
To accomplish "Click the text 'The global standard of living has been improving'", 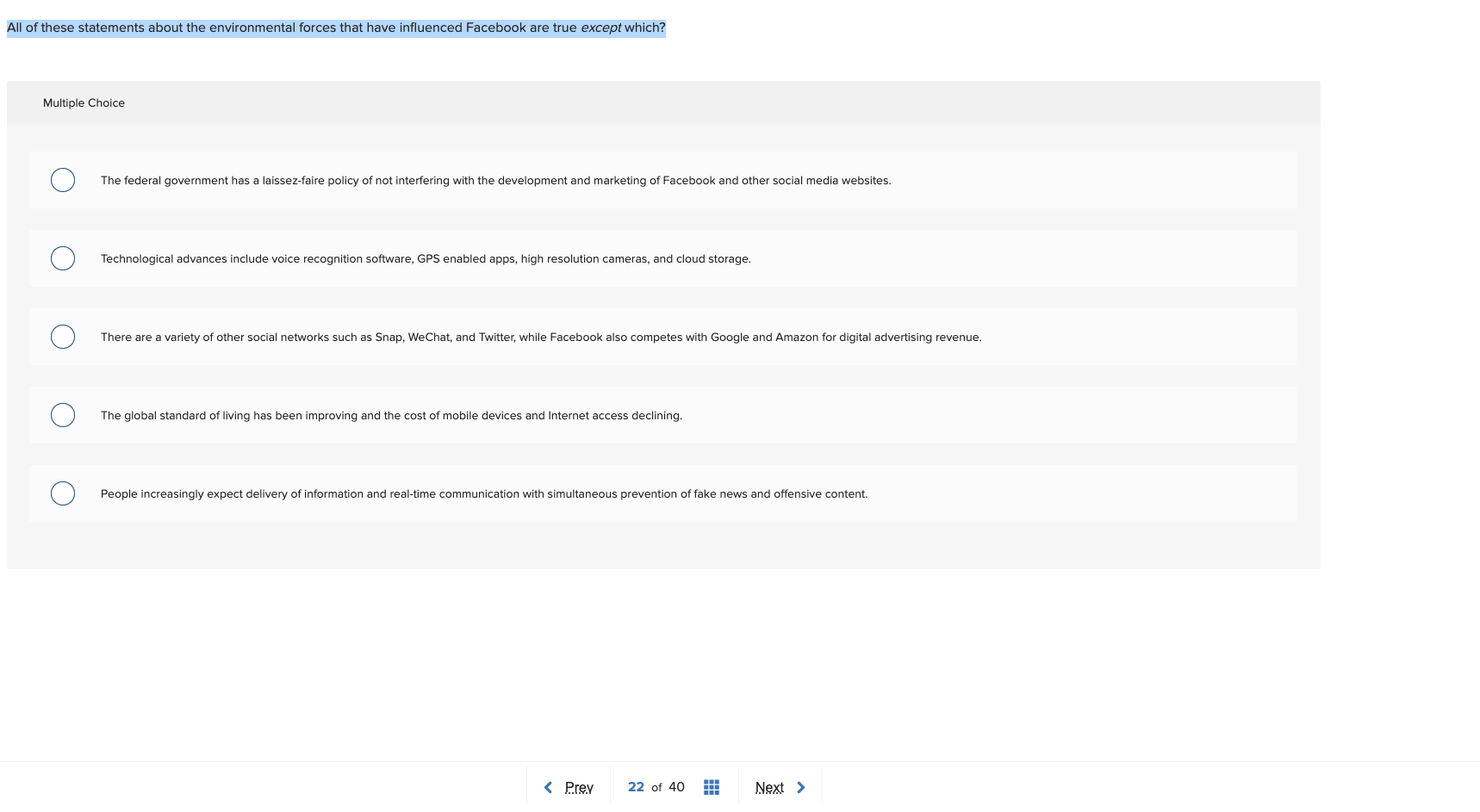I will tap(229, 415).
